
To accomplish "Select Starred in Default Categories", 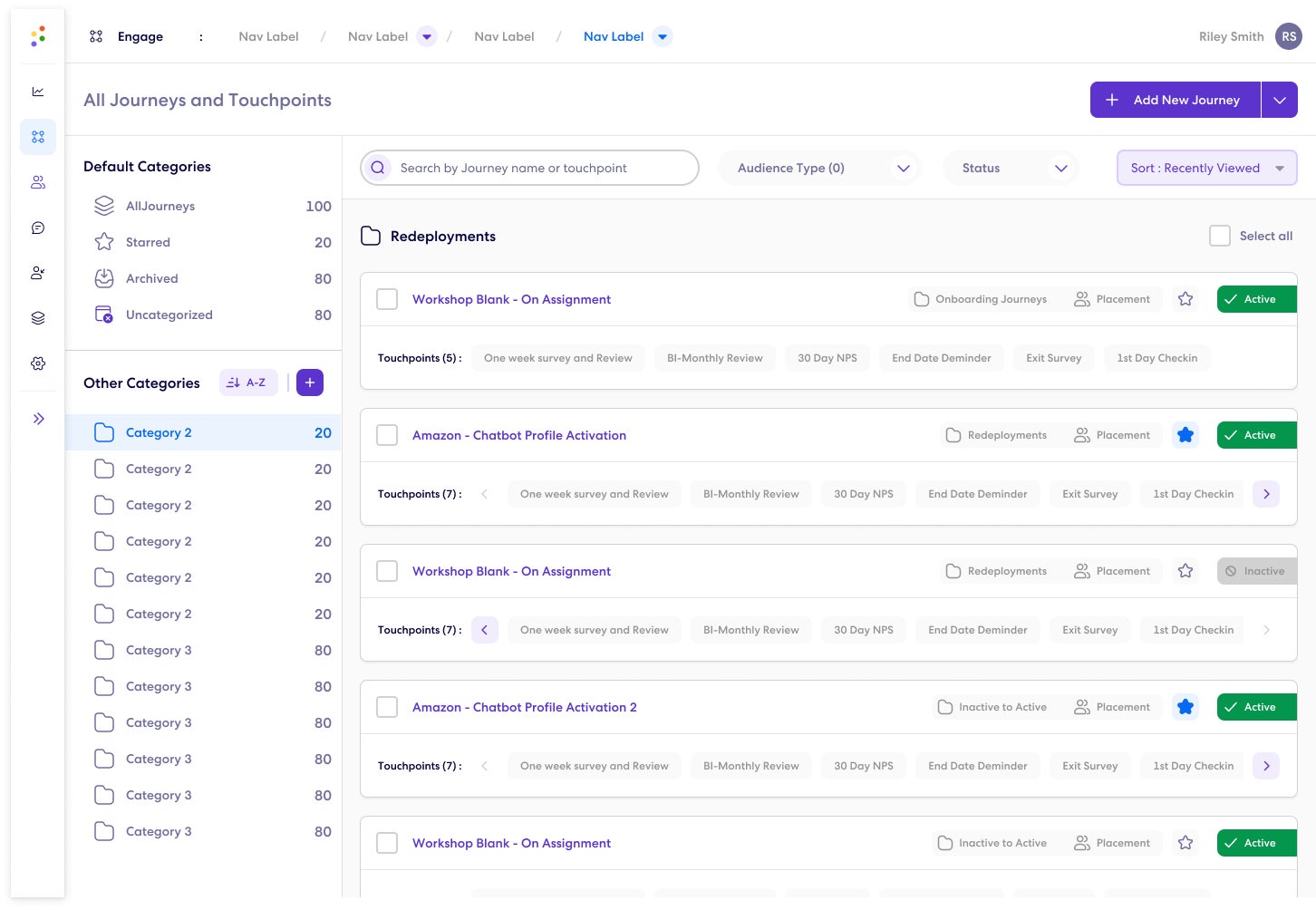I will point(148,242).
